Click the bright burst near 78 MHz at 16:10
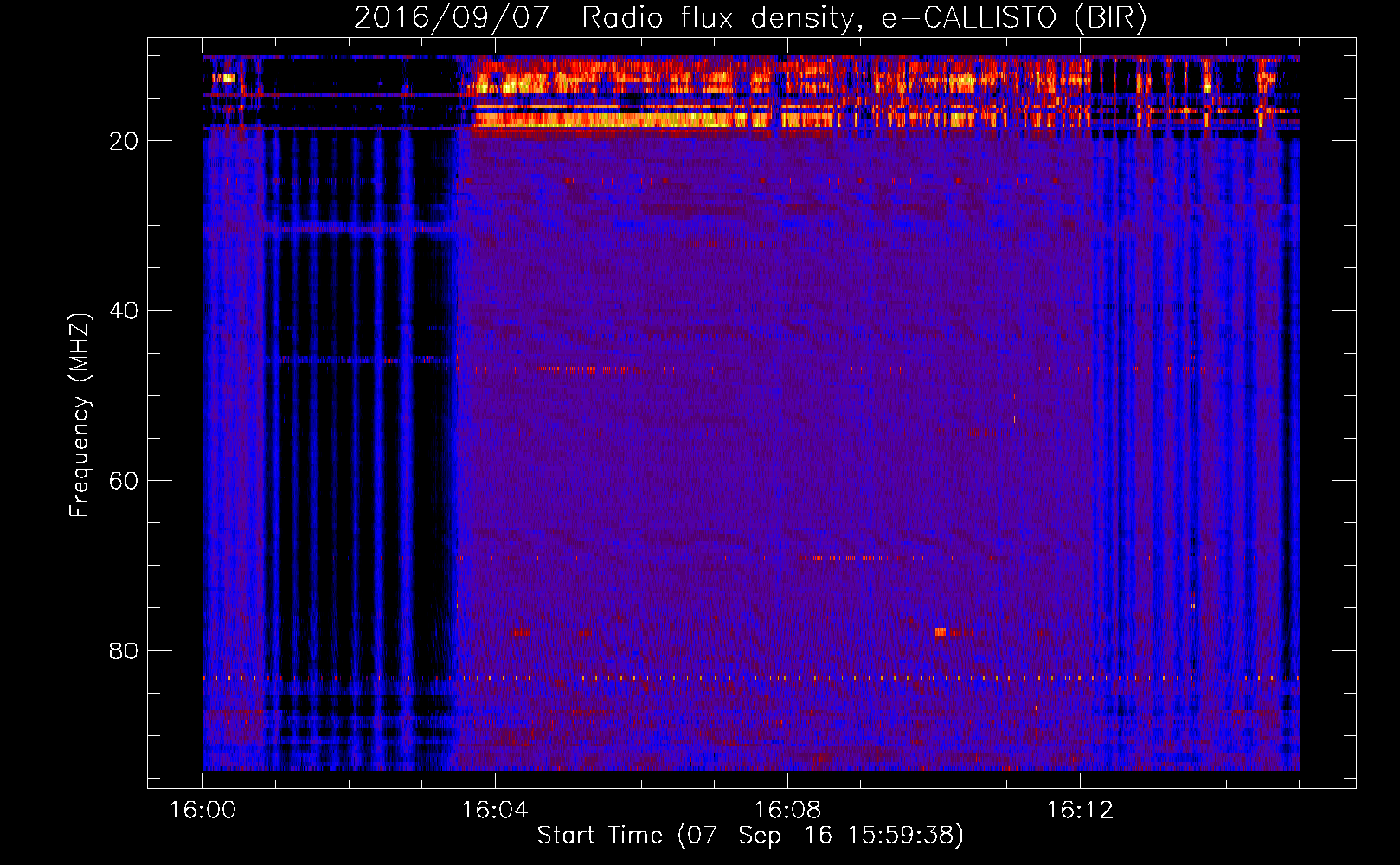Viewport: 1400px width, 865px height. (941, 631)
